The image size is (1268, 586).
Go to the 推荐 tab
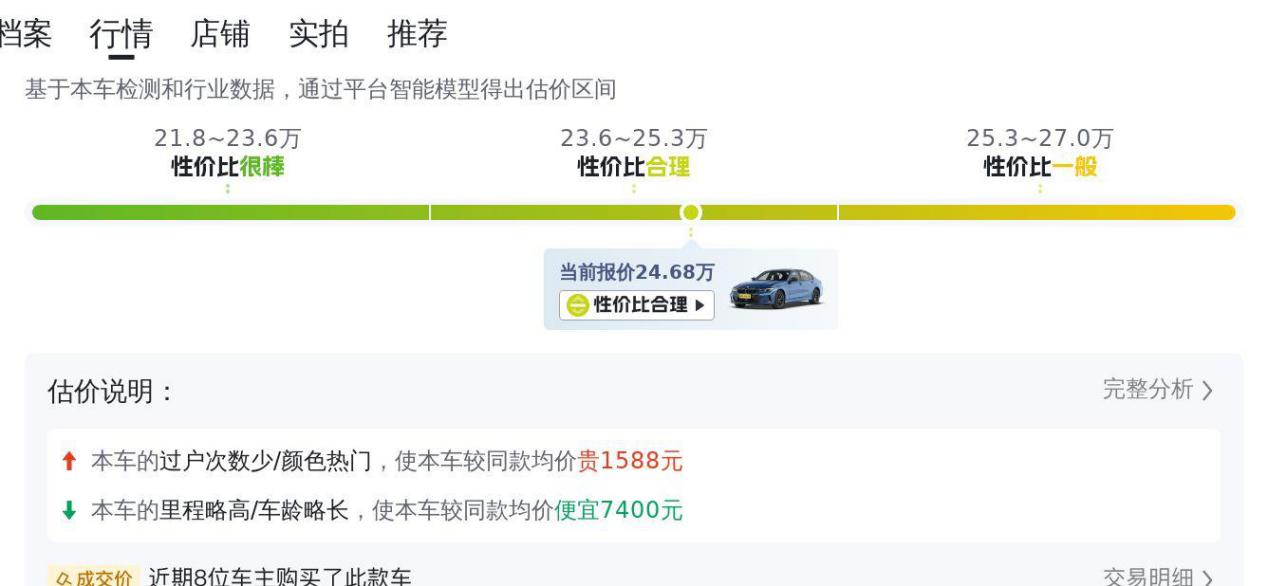point(417,34)
